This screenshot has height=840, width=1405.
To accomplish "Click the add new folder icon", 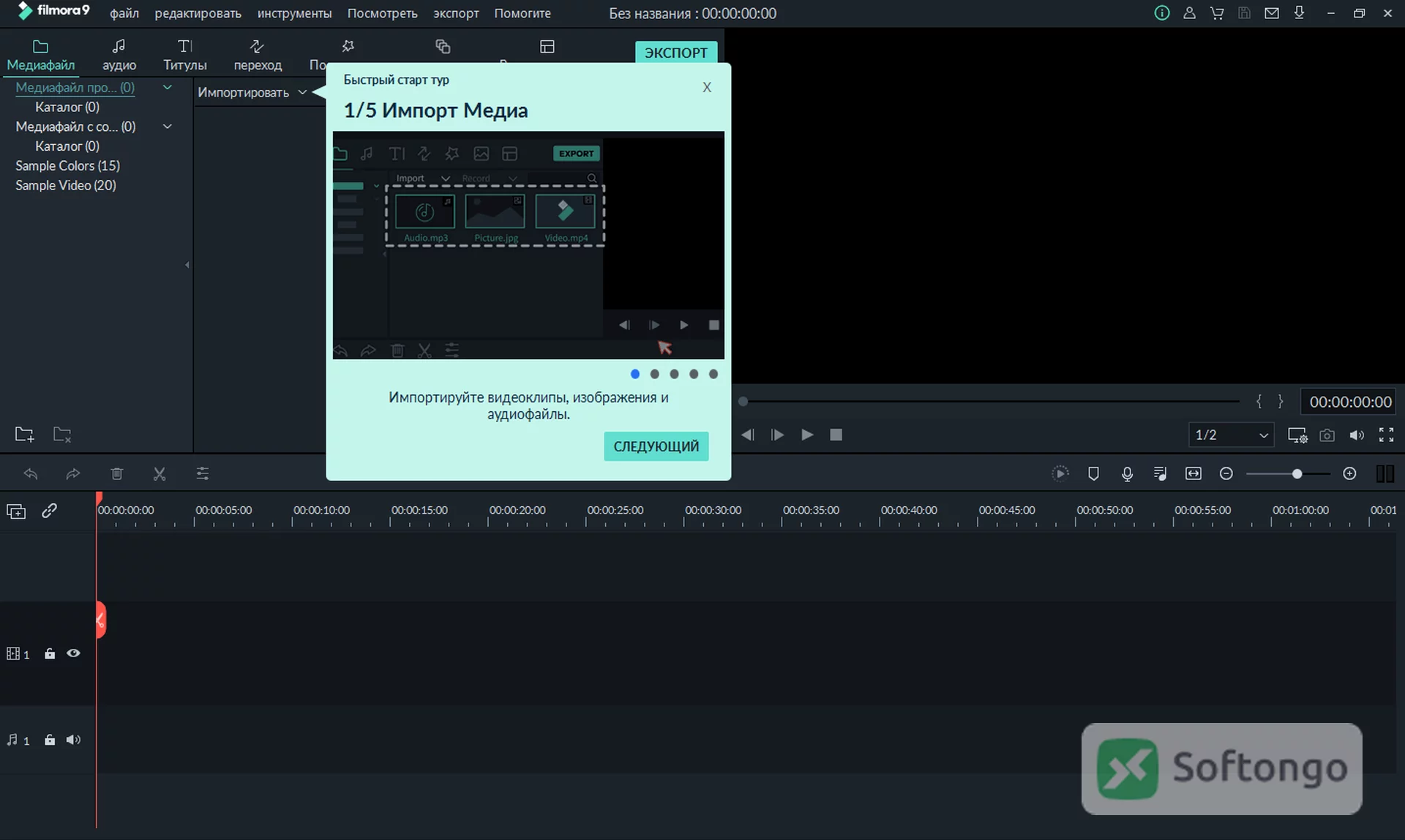I will point(25,435).
